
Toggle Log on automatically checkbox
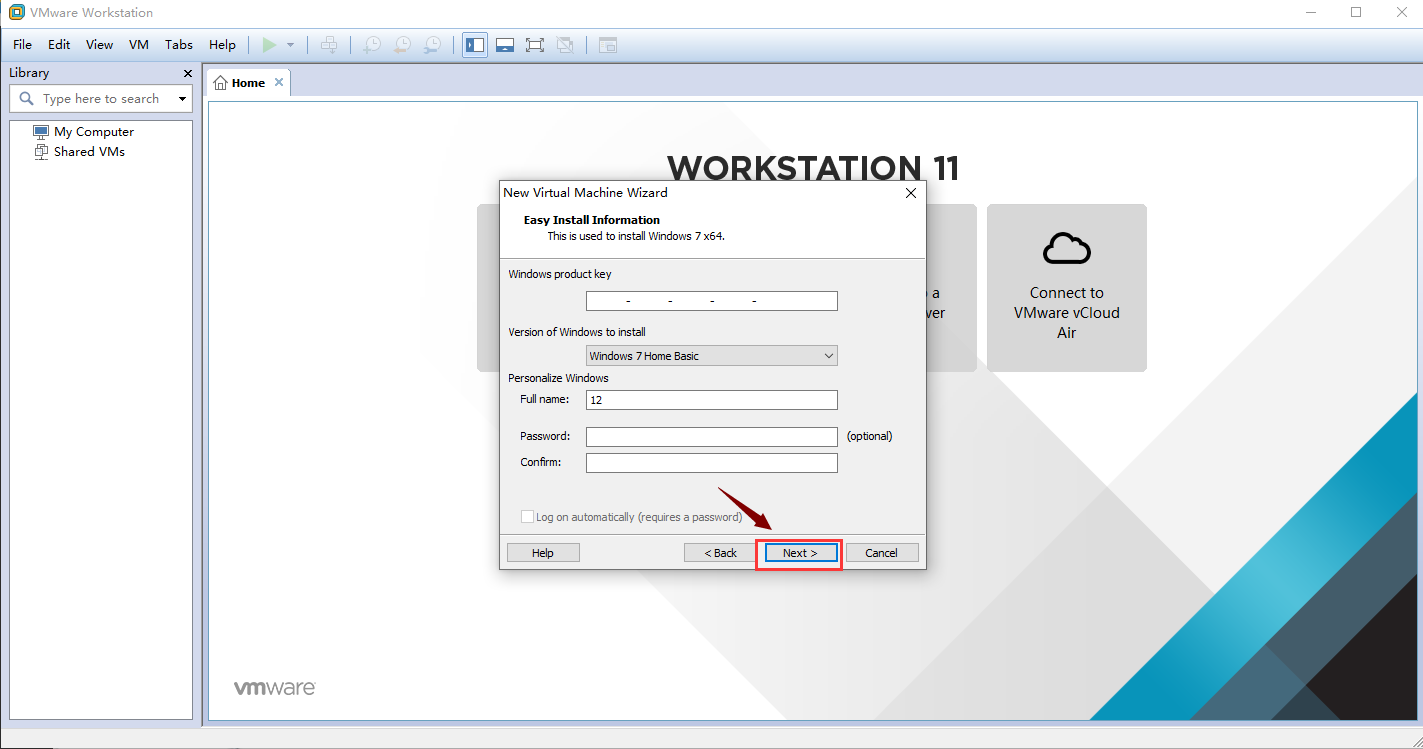pos(528,517)
